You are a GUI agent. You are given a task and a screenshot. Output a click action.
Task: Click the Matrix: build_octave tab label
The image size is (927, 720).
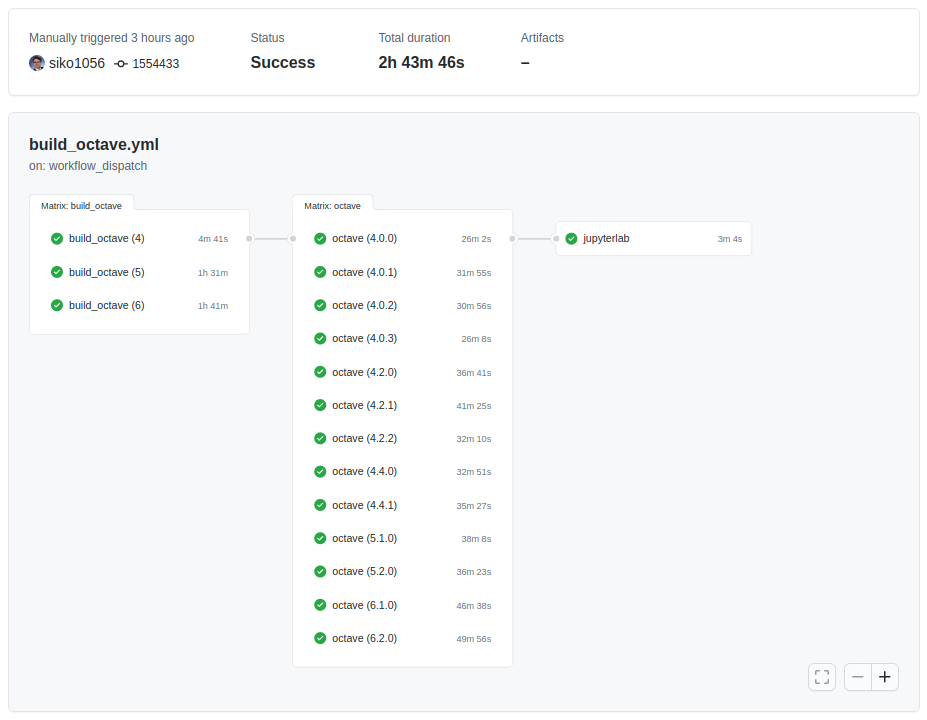[82, 206]
